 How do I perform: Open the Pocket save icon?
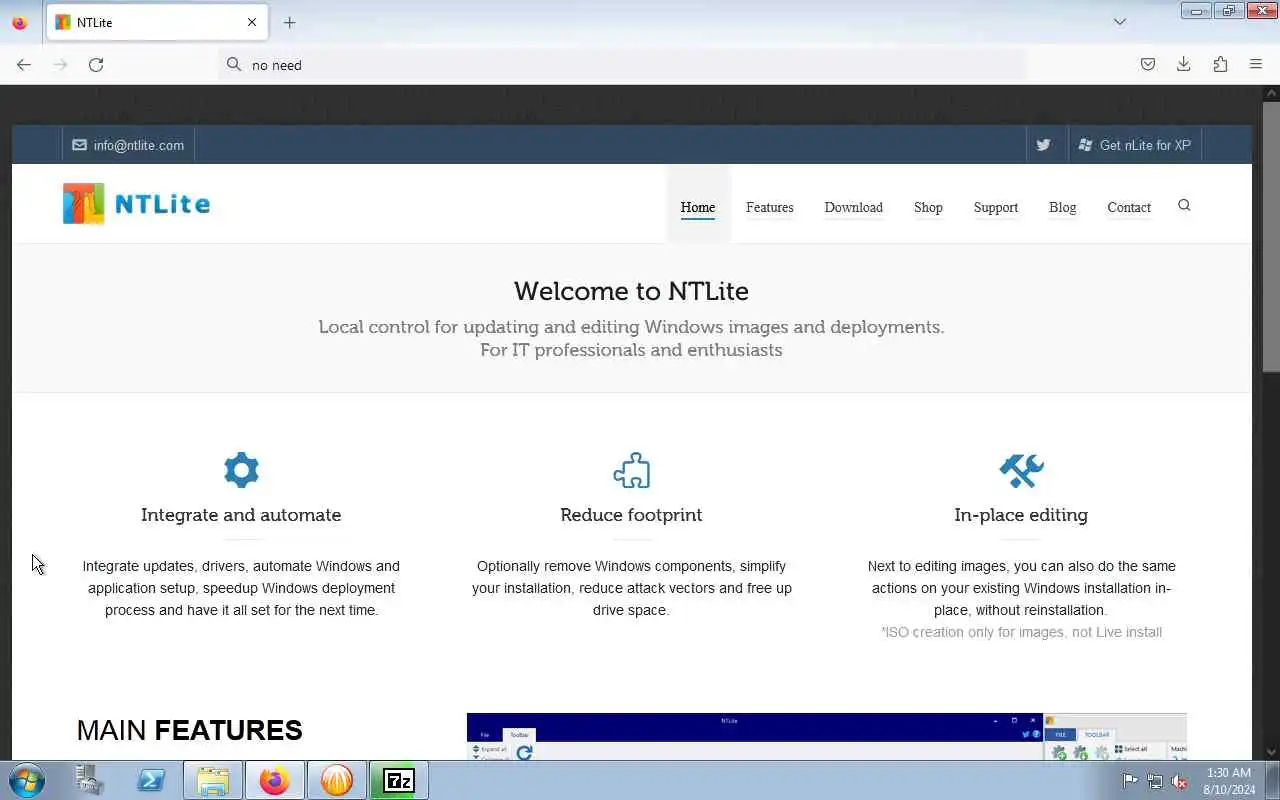[x=1148, y=64]
